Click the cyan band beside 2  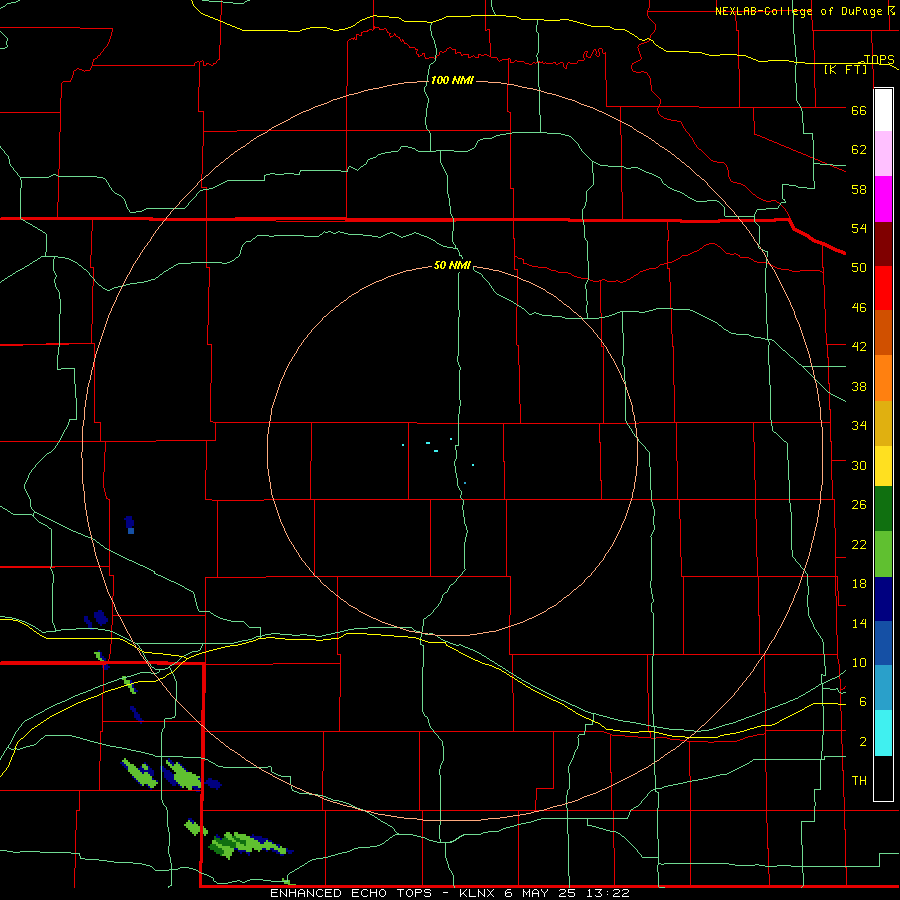pos(883,732)
